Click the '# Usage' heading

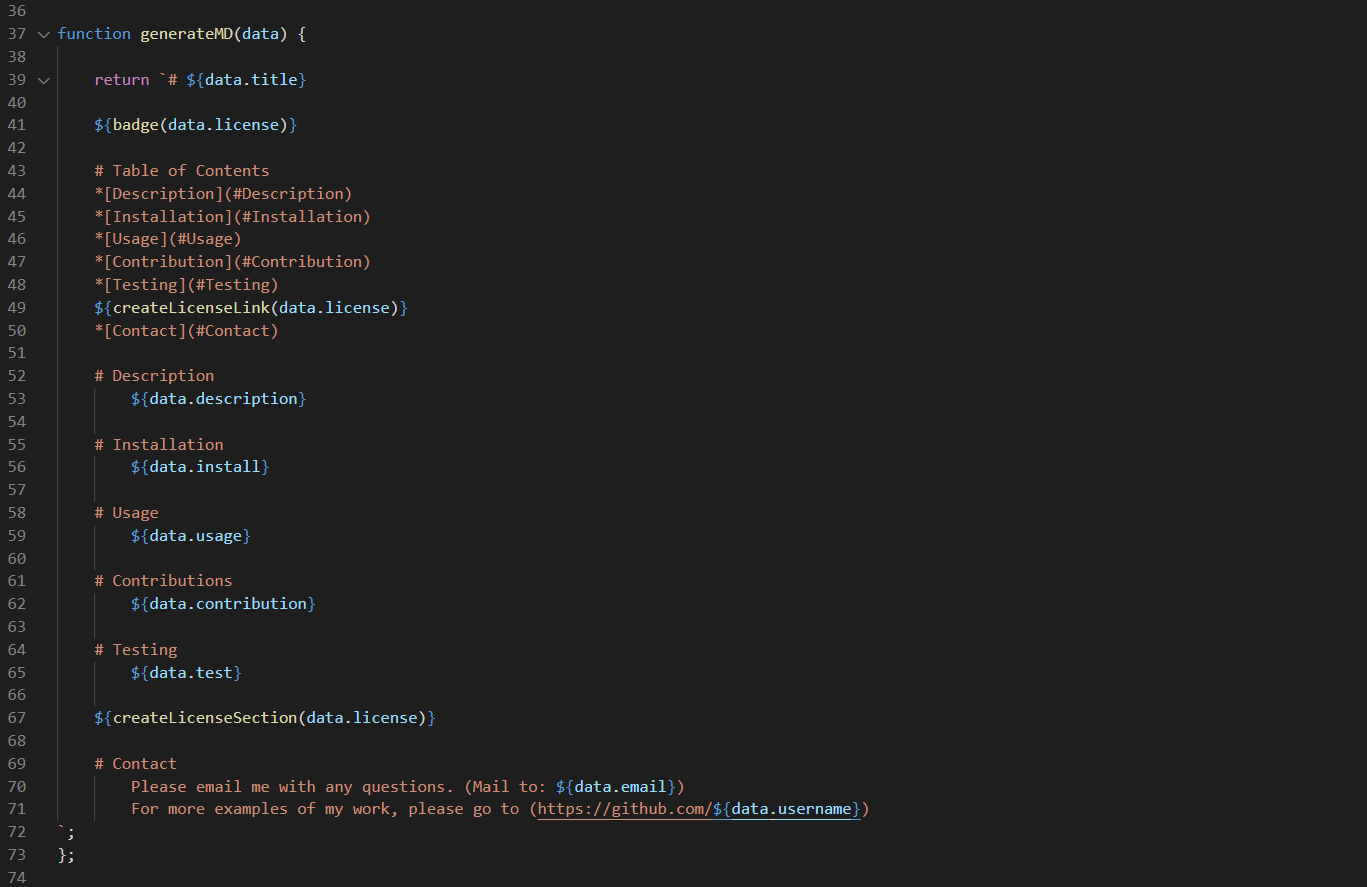[127, 513]
